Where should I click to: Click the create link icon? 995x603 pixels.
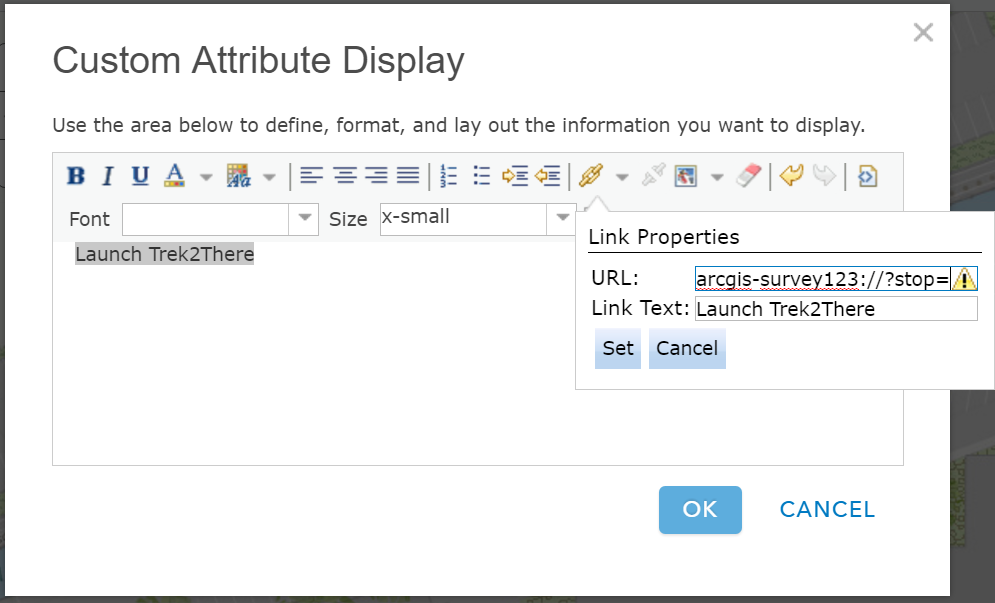tap(591, 177)
